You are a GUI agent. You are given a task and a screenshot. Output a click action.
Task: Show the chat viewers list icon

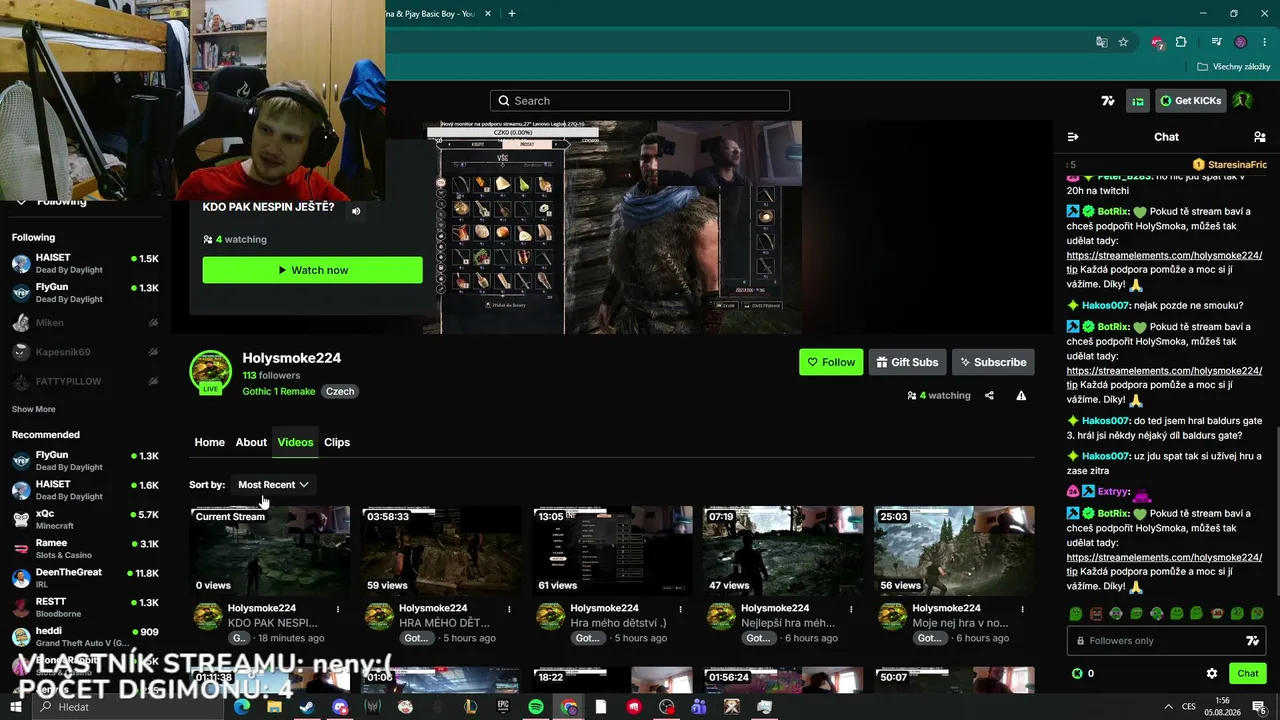point(1259,137)
